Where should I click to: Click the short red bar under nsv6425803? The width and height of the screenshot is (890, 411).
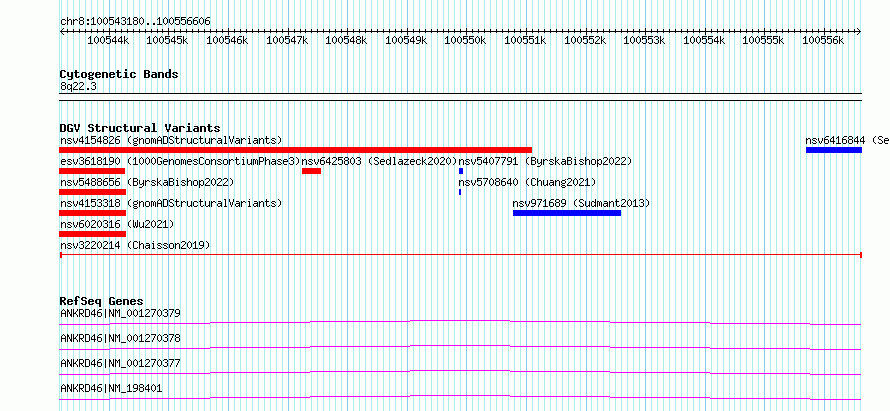pyautogui.click(x=312, y=171)
